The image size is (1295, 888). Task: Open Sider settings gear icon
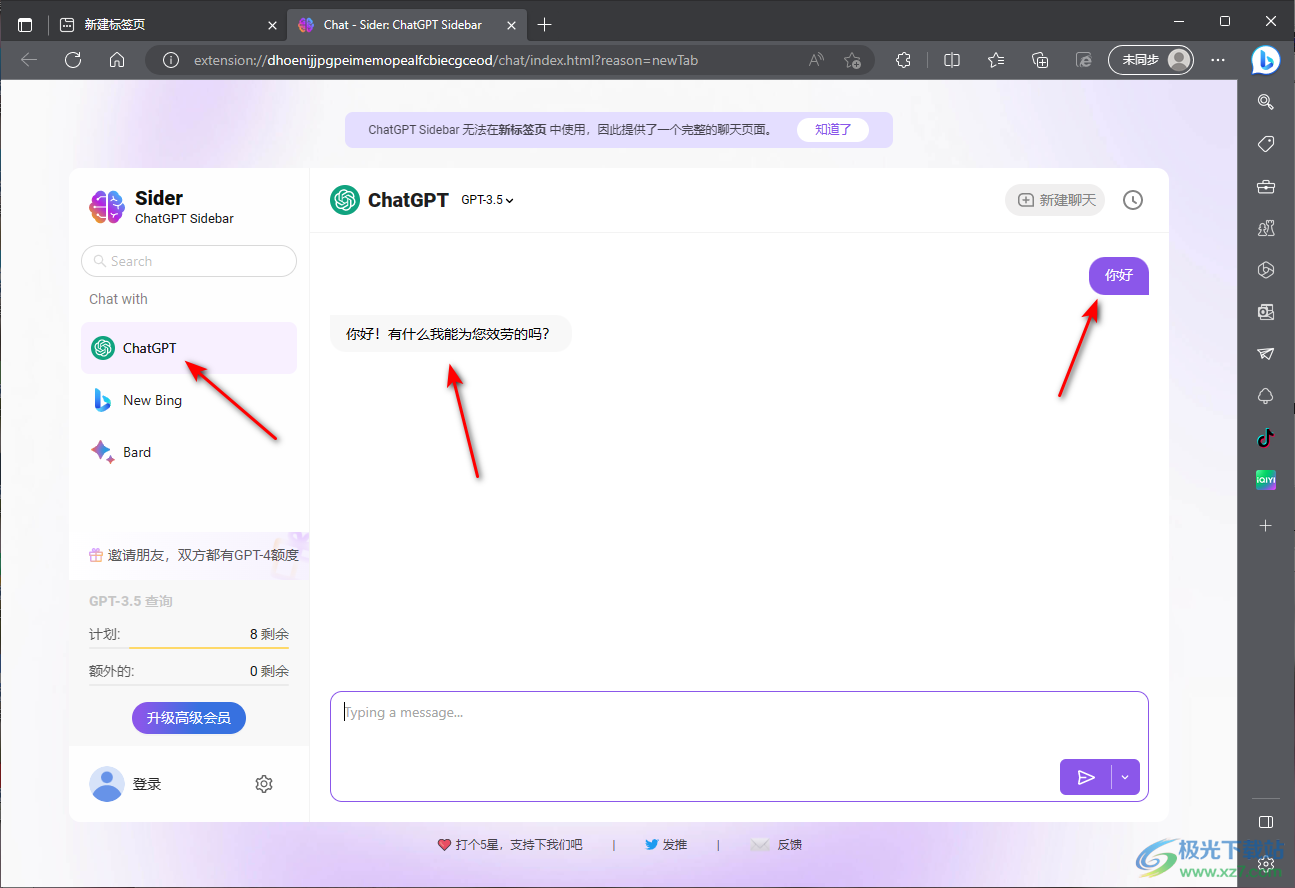tap(264, 784)
